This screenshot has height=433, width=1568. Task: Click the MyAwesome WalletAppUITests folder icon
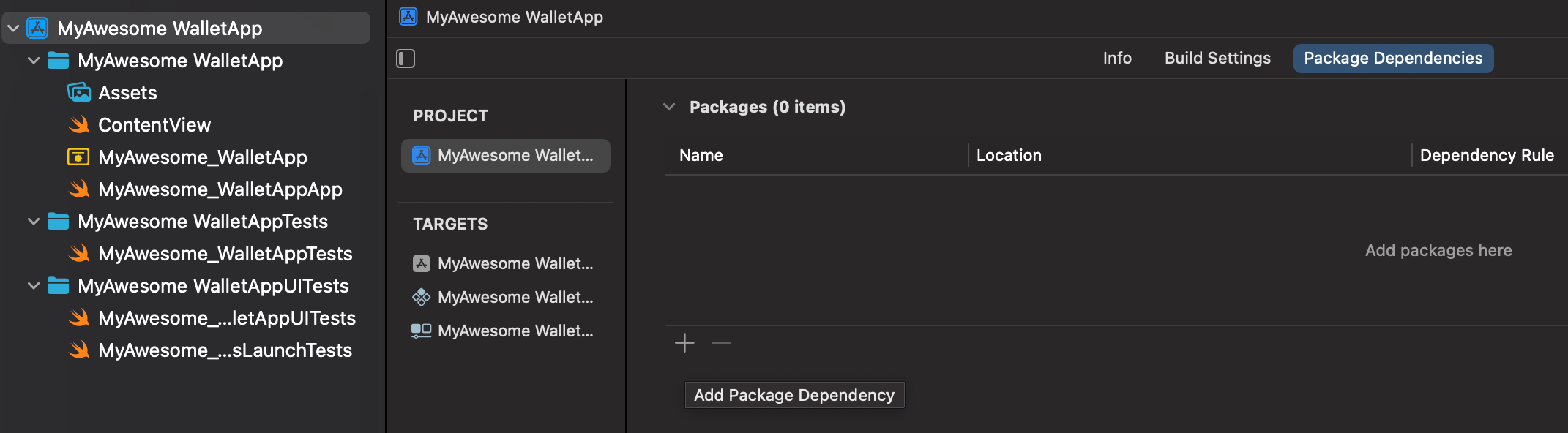[x=58, y=286]
